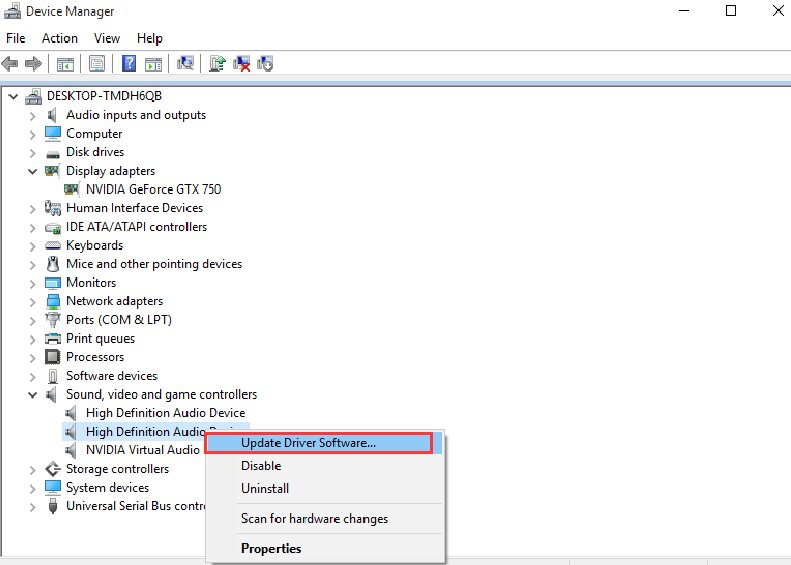Collapse Sound, video and game controllers node
The height and width of the screenshot is (565, 791).
coord(33,395)
